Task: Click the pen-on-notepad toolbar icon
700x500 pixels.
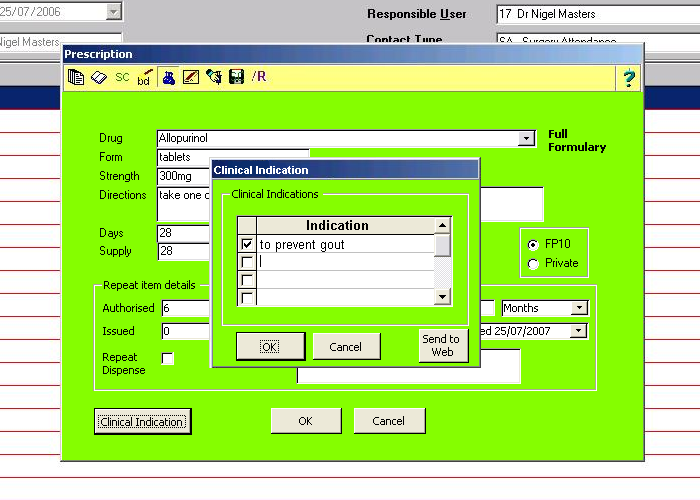Action: click(191, 77)
